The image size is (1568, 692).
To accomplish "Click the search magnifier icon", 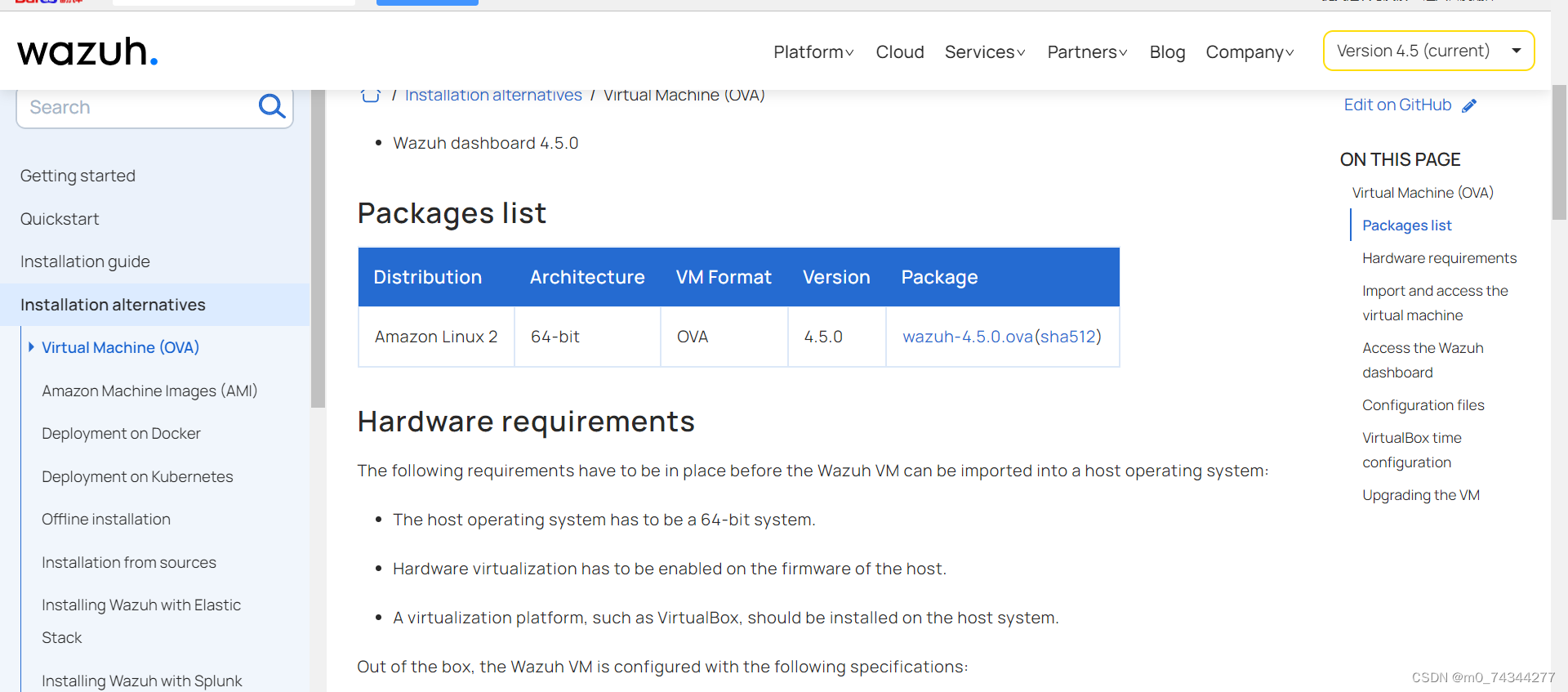I will coord(271,106).
